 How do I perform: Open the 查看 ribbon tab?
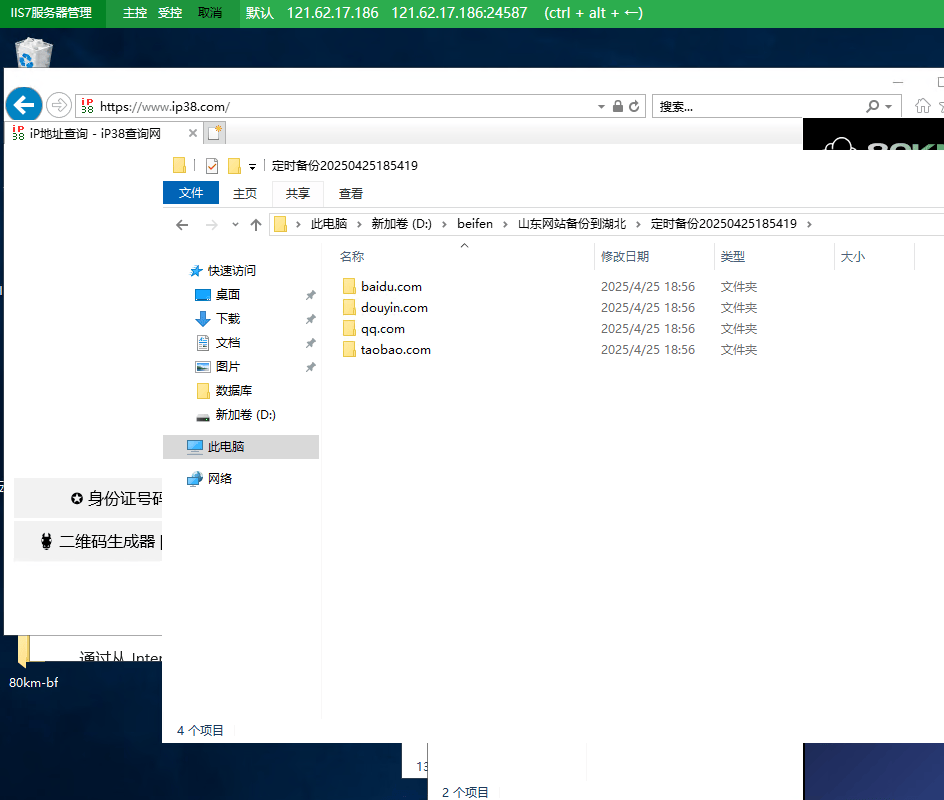(x=350, y=193)
